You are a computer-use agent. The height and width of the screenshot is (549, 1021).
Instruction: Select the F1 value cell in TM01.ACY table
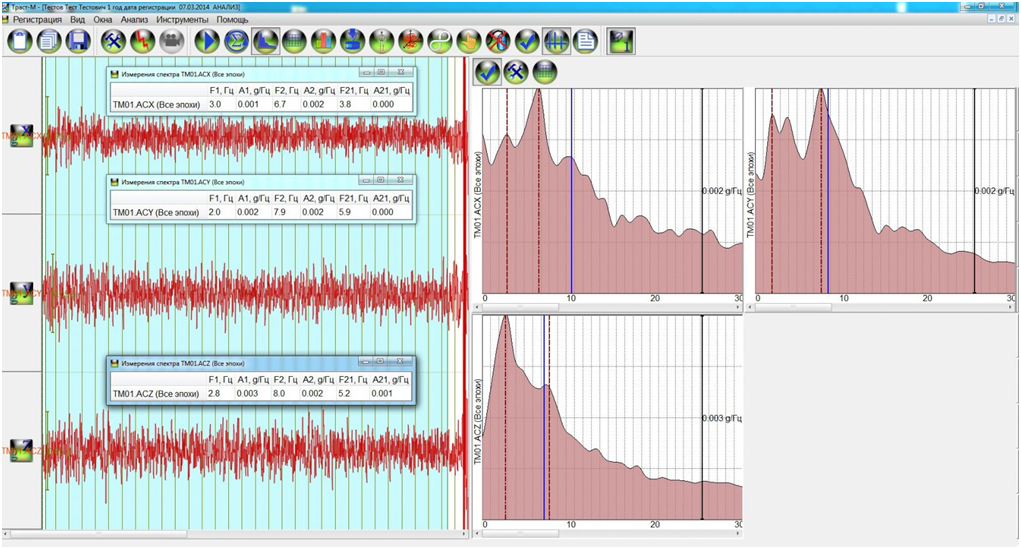215,212
